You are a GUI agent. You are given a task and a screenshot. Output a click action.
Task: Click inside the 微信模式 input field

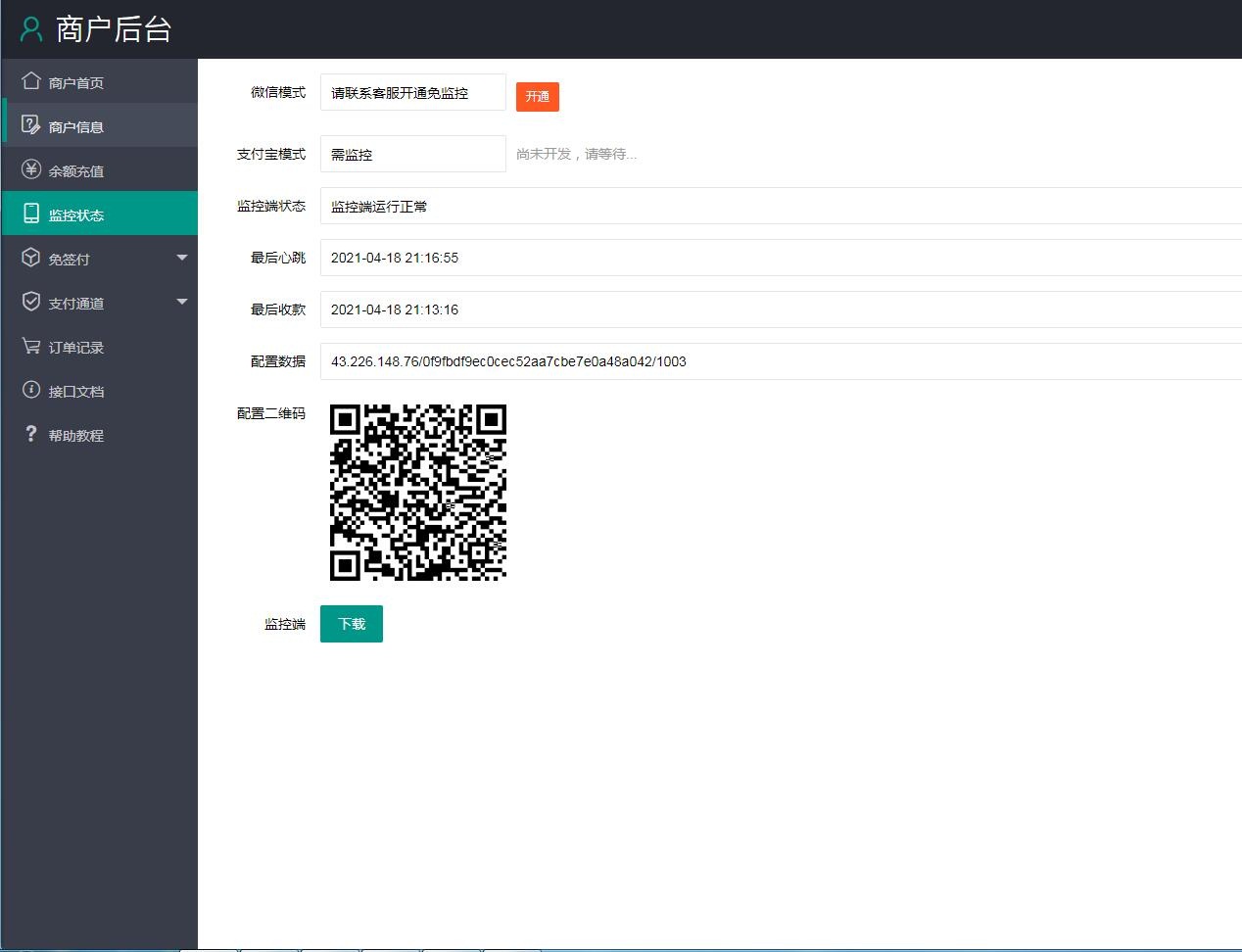tap(412, 92)
